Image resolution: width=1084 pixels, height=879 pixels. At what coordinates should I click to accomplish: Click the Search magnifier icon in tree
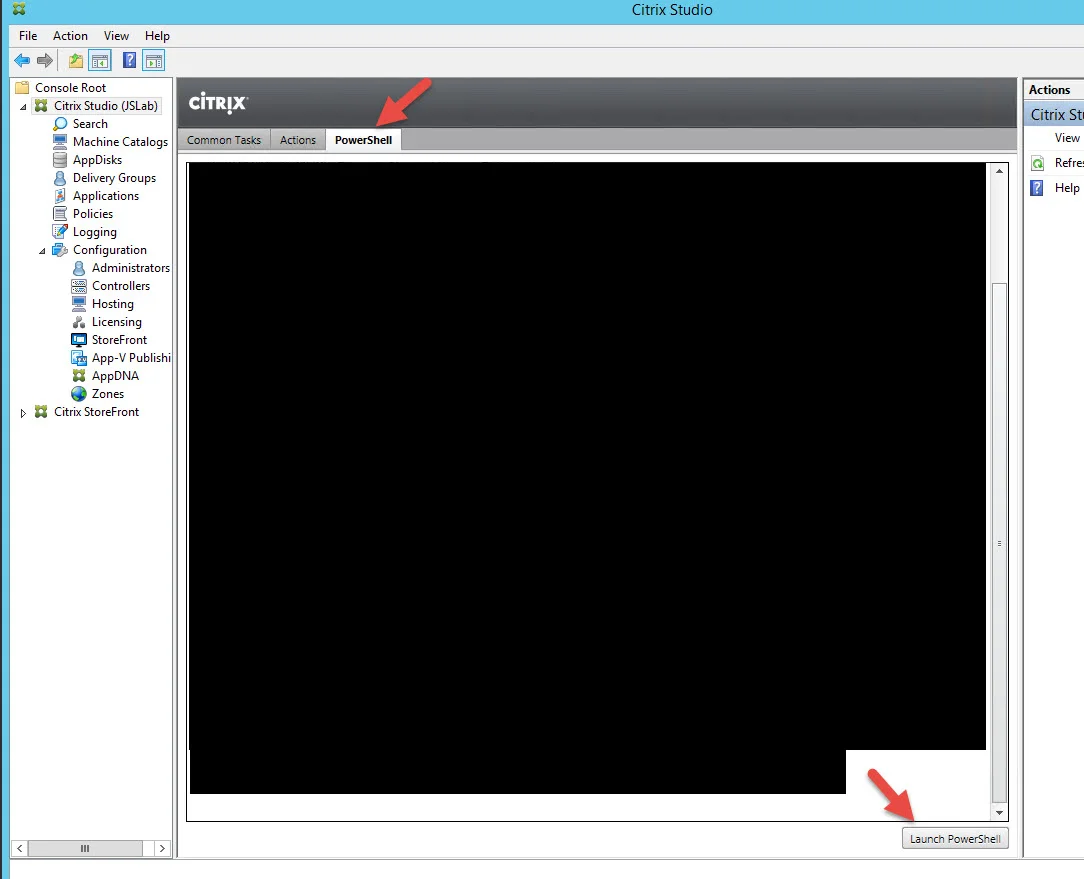[x=60, y=124]
